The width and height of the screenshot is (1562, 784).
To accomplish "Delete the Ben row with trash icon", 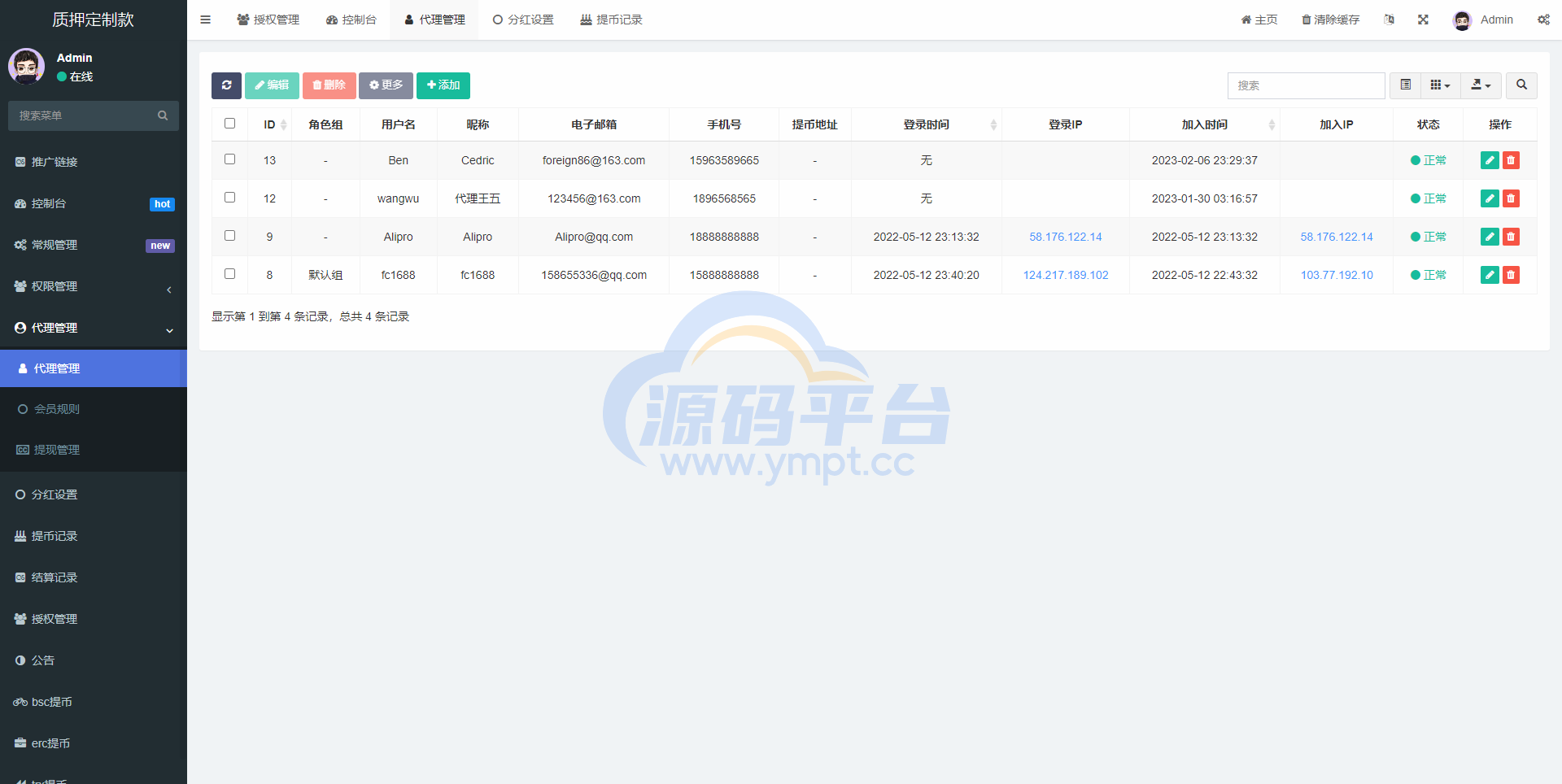I will pos(1511,160).
